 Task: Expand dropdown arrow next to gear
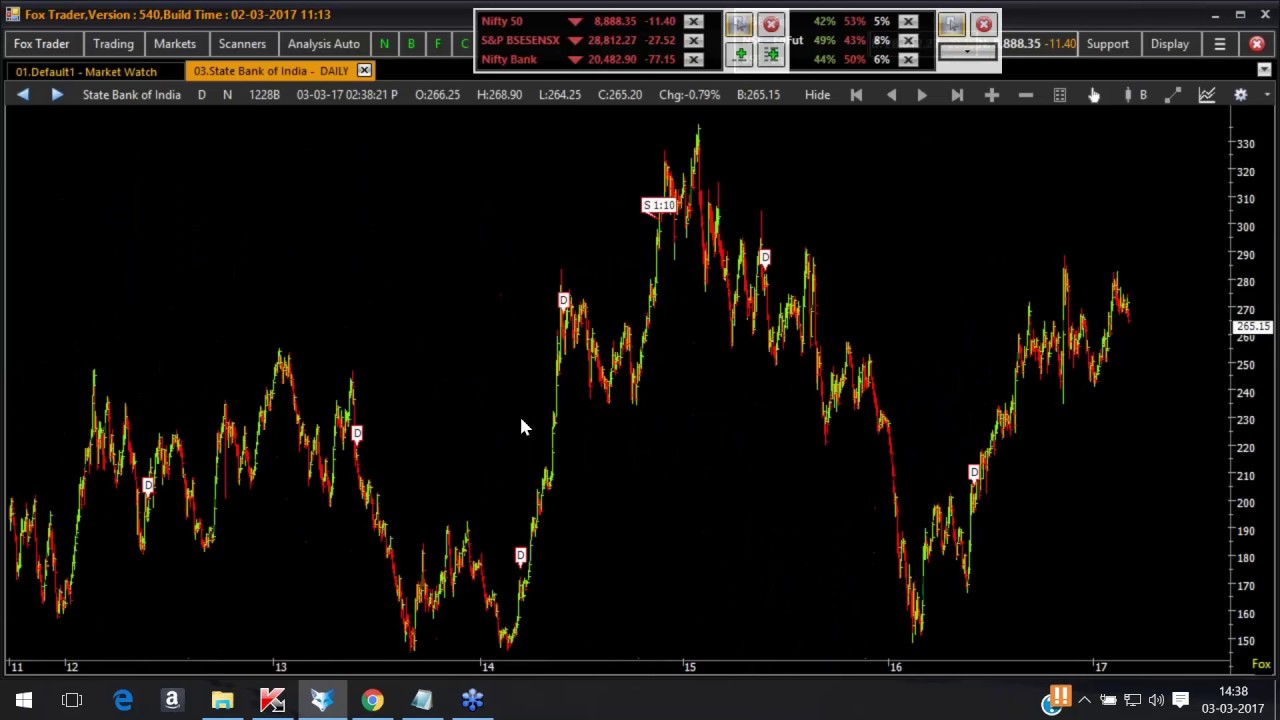click(x=1266, y=95)
